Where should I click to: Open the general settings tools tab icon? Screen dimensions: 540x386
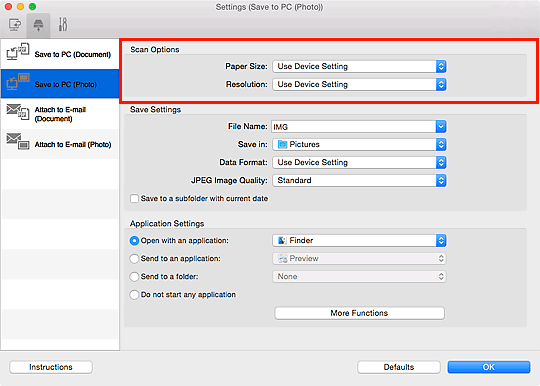63,25
